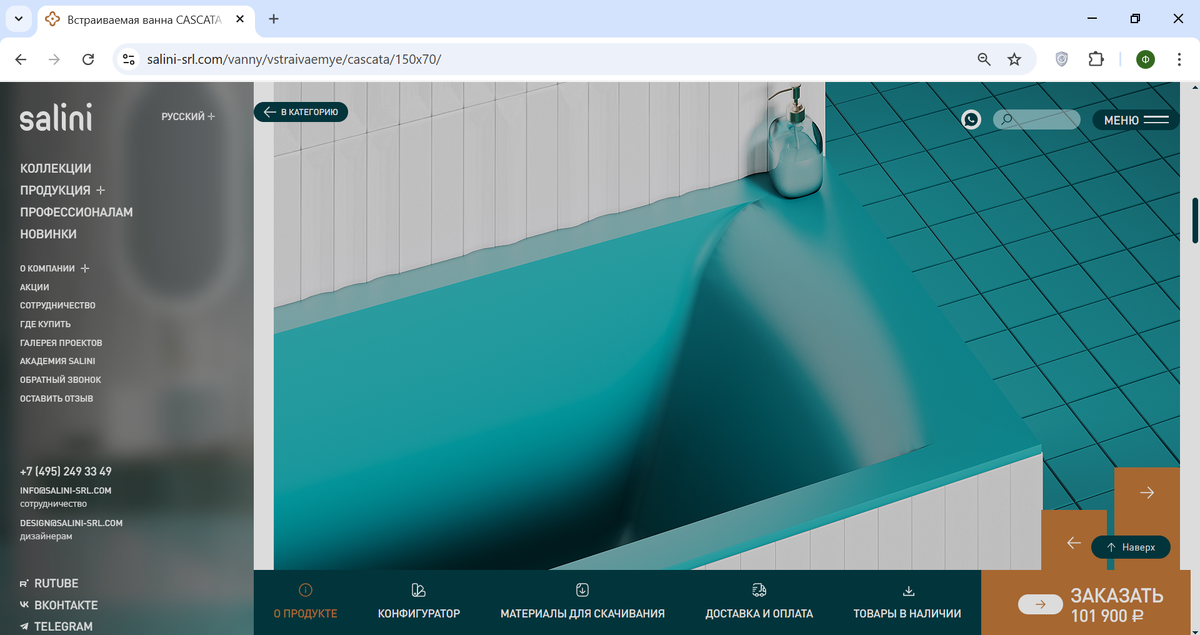Click the Наверх button
This screenshot has height=635, width=1200.
tap(1130, 547)
